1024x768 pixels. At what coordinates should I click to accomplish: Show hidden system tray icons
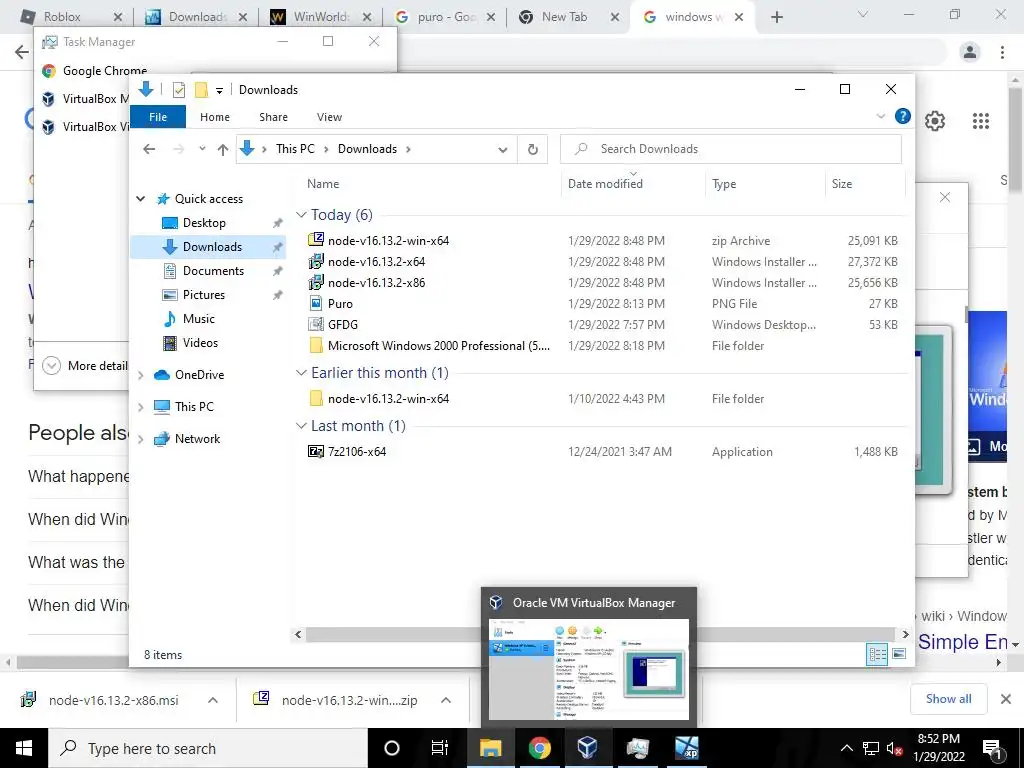(x=846, y=748)
